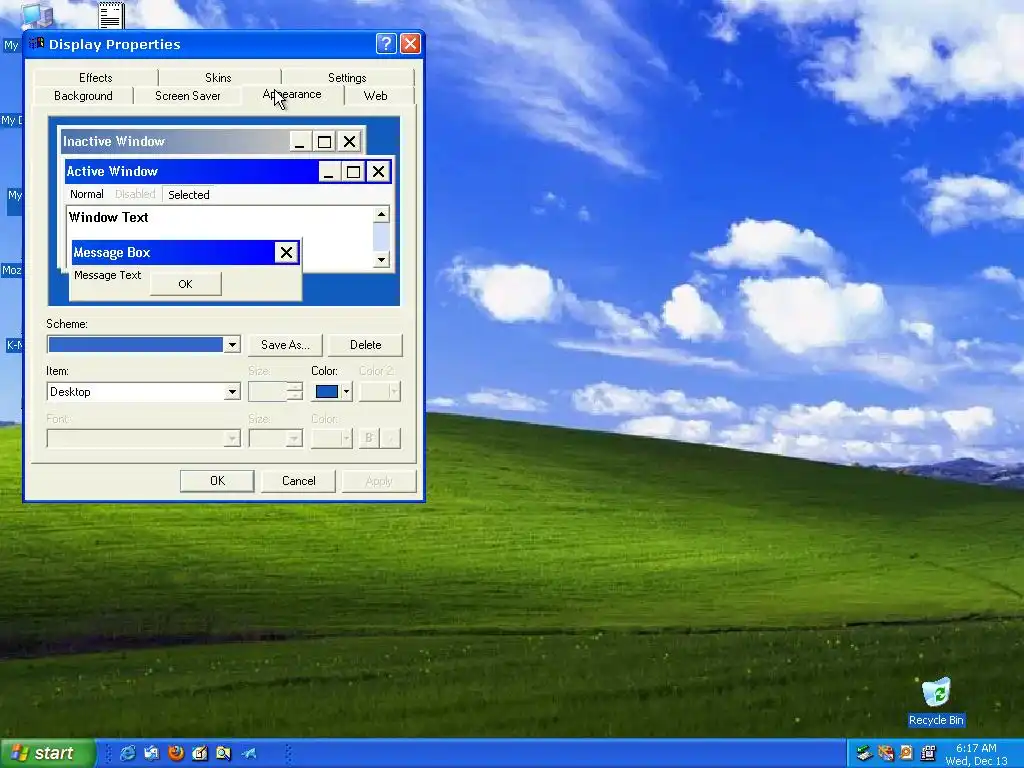Click Disabled menu item in preview

[135, 194]
